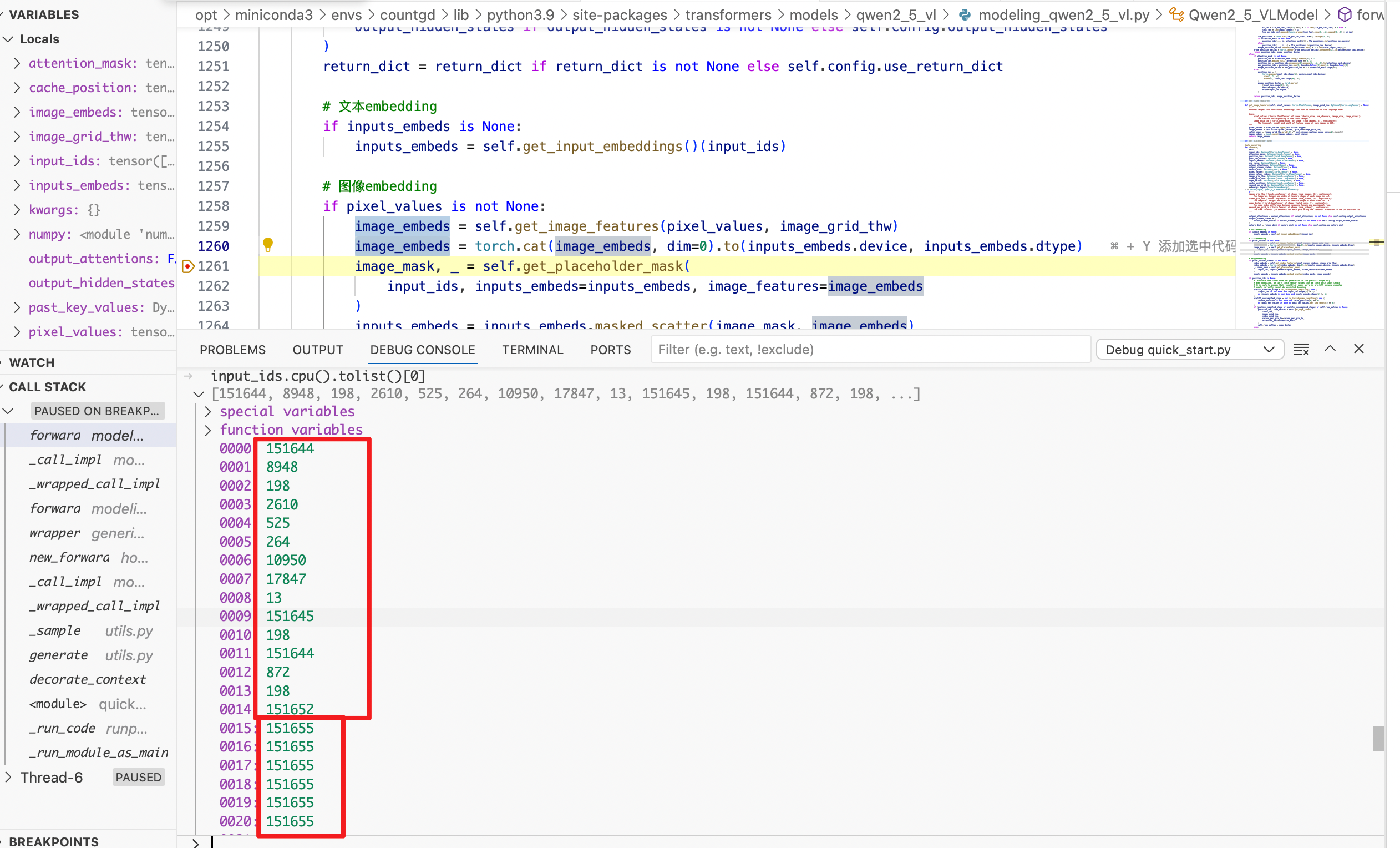Expand Thread-6 in the call stack
This screenshot has height=848, width=1400.
pyautogui.click(x=8, y=777)
